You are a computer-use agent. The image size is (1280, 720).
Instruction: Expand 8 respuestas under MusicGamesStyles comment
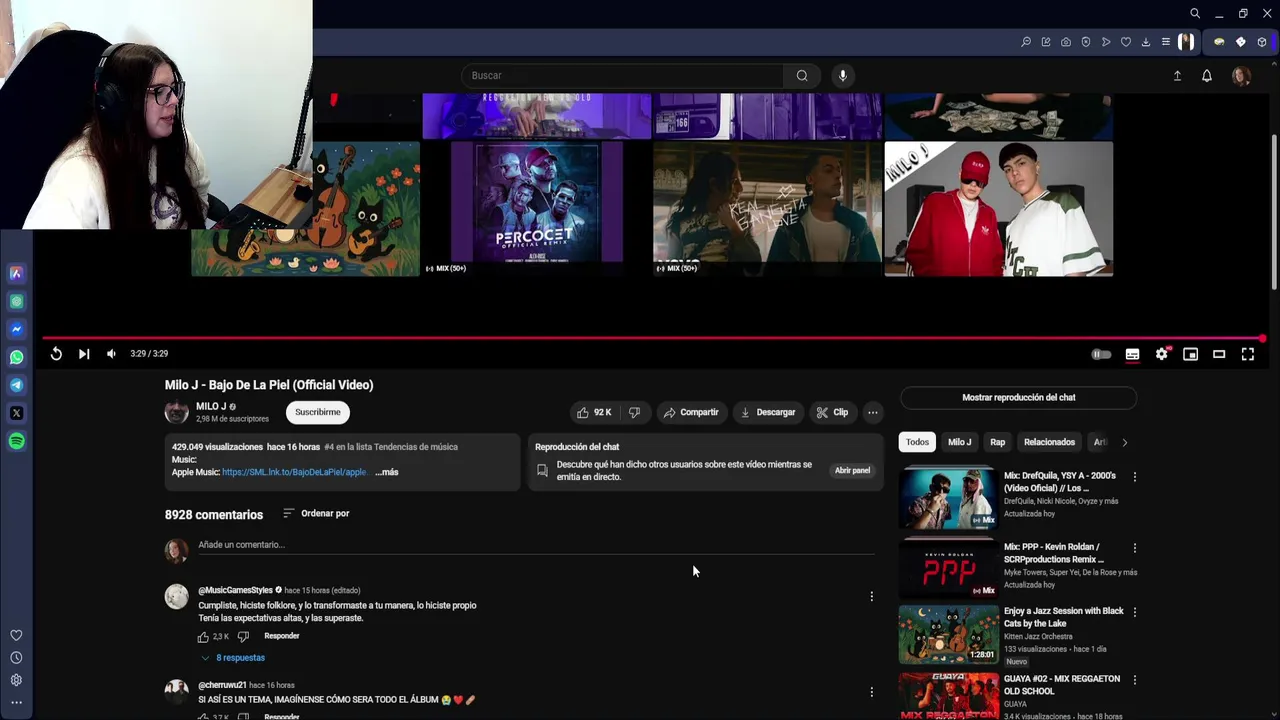[x=233, y=658]
